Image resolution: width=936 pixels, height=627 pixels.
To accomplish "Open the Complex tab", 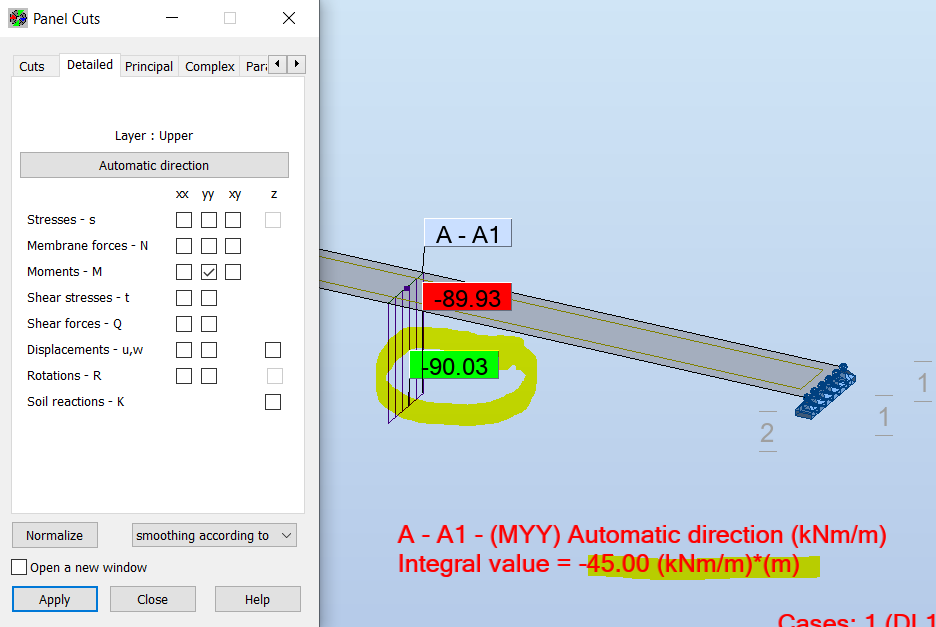I will (x=209, y=66).
